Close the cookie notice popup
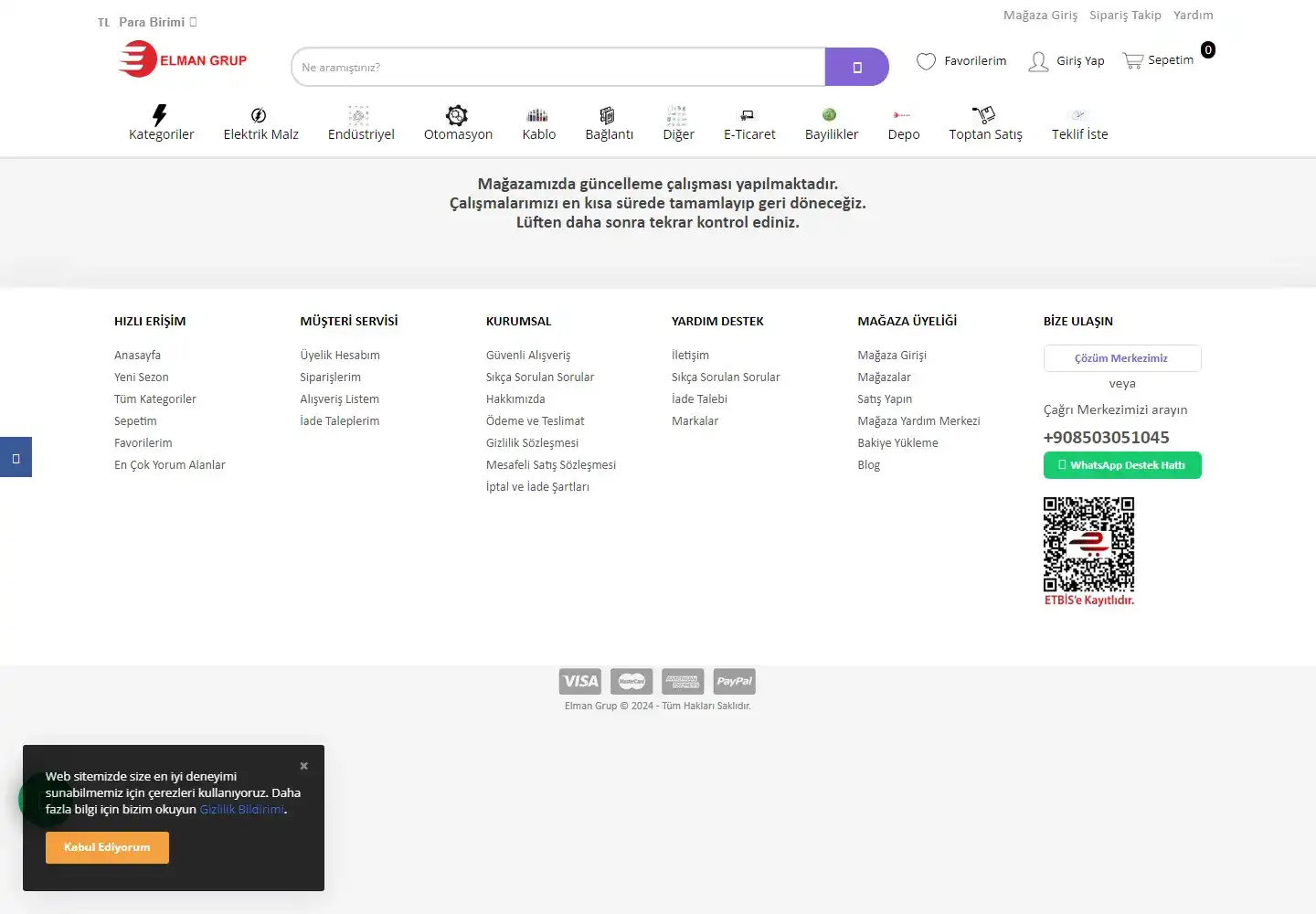Viewport: 1316px width, 914px height. click(x=304, y=766)
